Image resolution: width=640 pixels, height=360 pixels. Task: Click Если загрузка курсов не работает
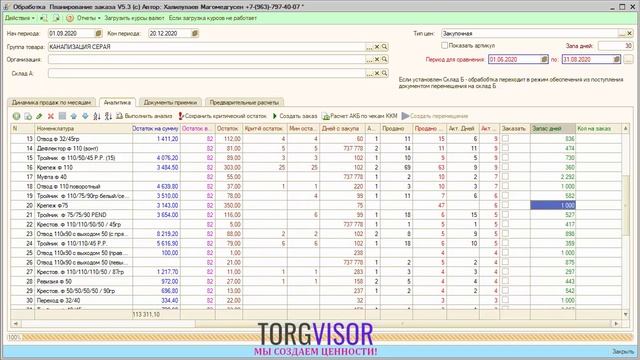pyautogui.click(x=213, y=18)
